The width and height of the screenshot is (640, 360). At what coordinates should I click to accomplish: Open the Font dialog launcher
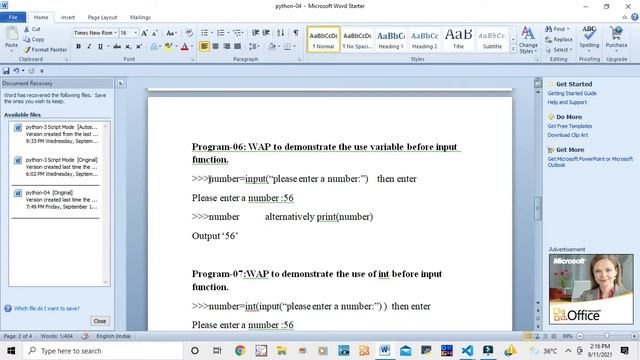(193, 60)
